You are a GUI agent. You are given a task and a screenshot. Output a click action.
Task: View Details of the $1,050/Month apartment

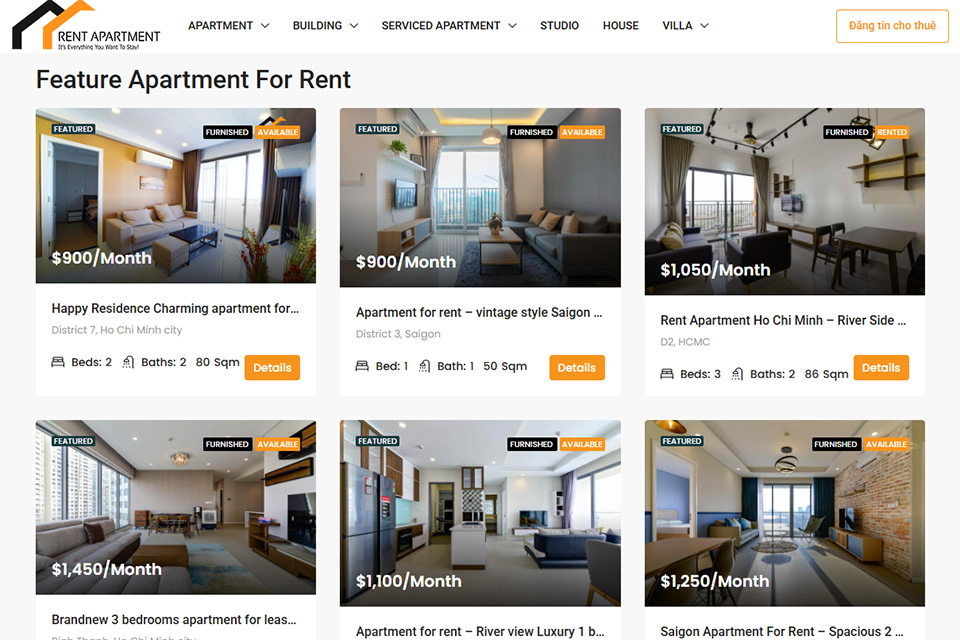pos(881,367)
